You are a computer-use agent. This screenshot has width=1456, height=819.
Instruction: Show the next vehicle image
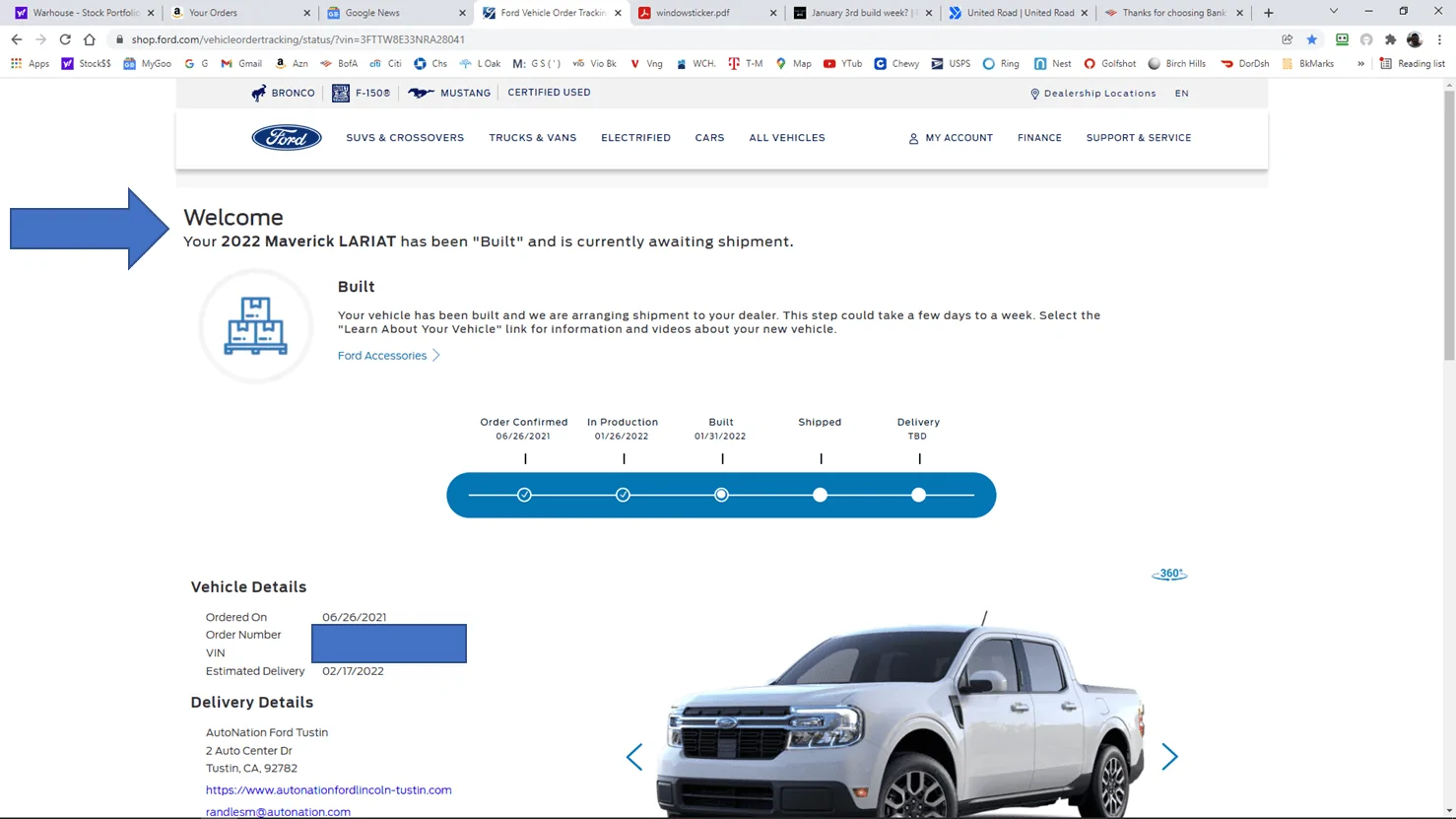(1169, 757)
